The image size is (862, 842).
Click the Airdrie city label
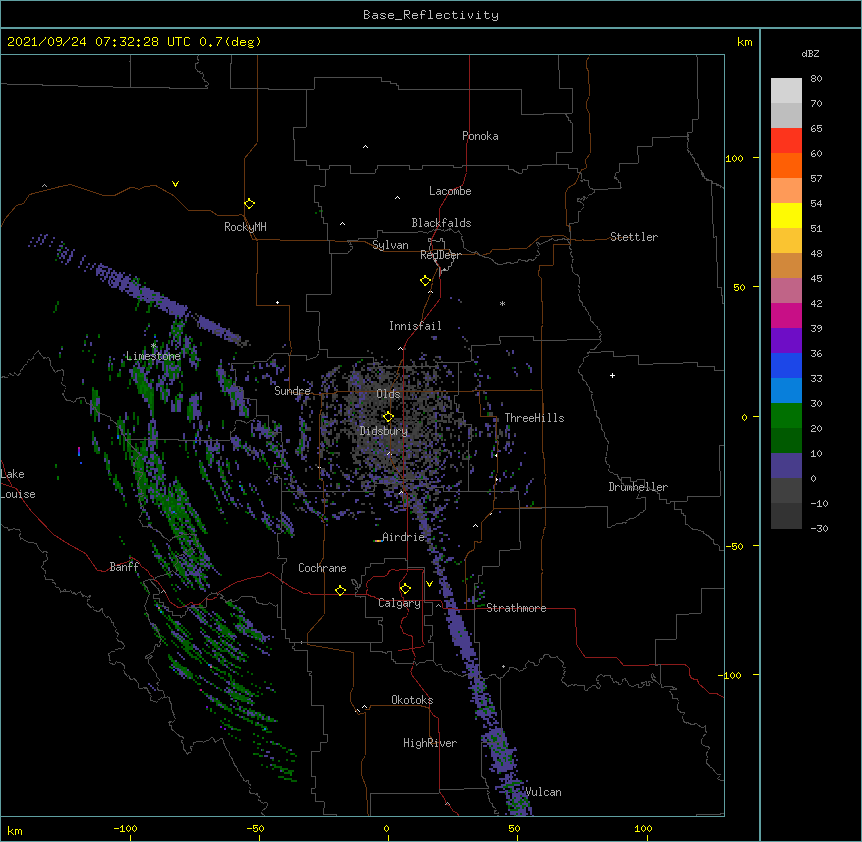403,537
